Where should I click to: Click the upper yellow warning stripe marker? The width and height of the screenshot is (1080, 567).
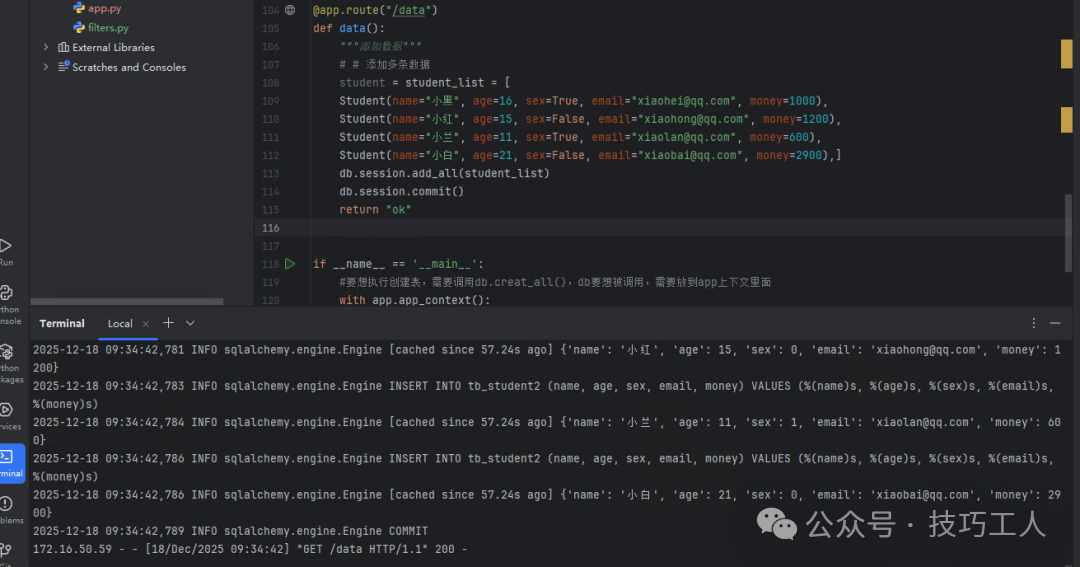1066,54
